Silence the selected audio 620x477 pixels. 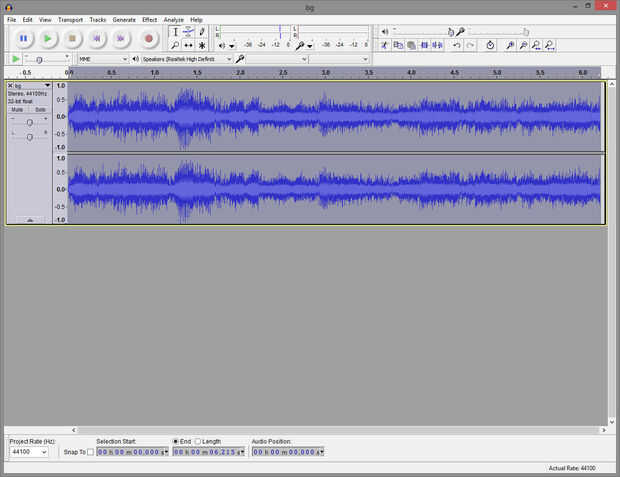437,45
